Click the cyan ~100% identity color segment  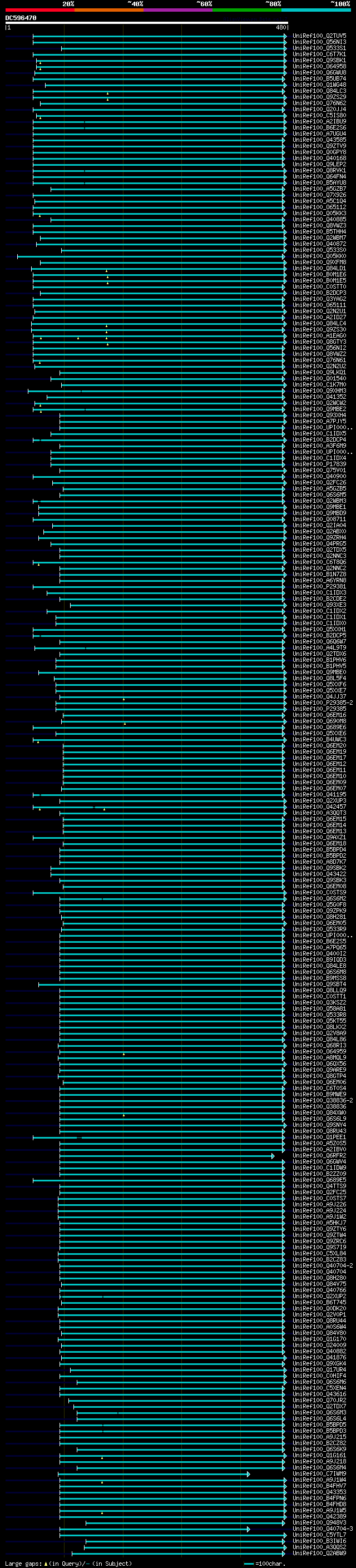[x=316, y=10]
